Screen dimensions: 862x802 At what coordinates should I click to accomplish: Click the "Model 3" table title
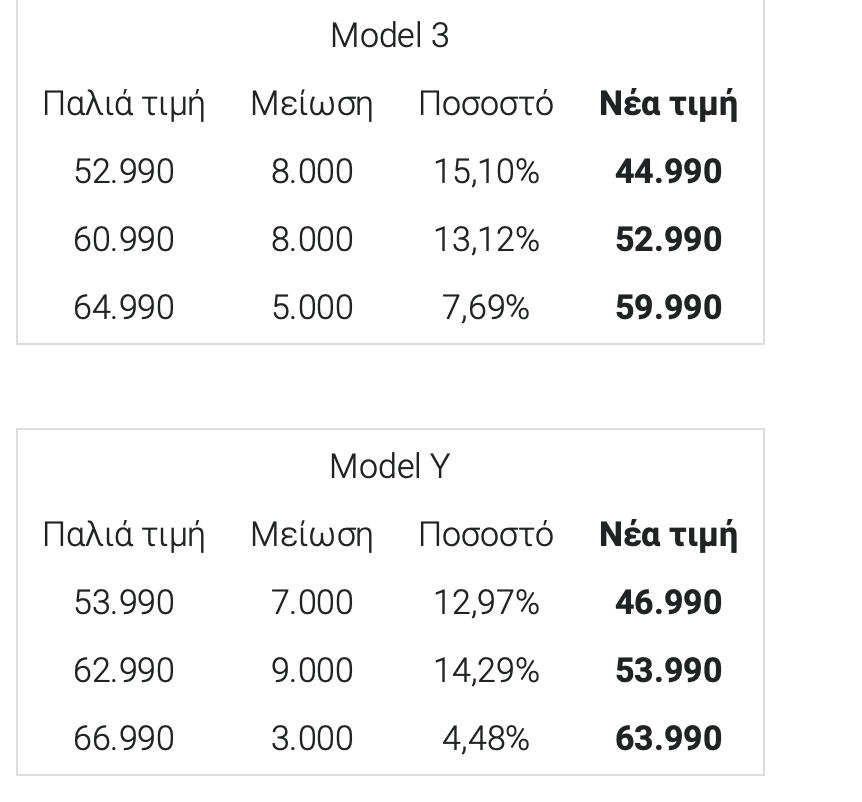tap(389, 36)
